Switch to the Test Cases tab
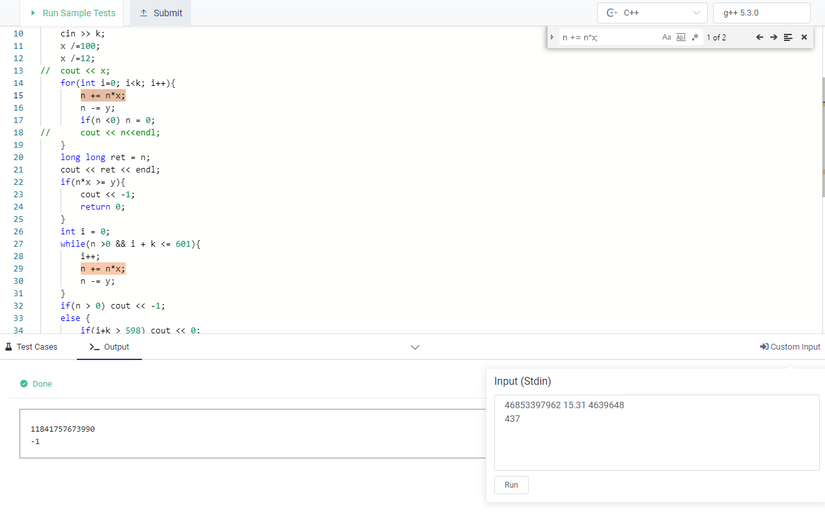Image resolution: width=825 pixels, height=513 pixels. pyautogui.click(x=32, y=347)
